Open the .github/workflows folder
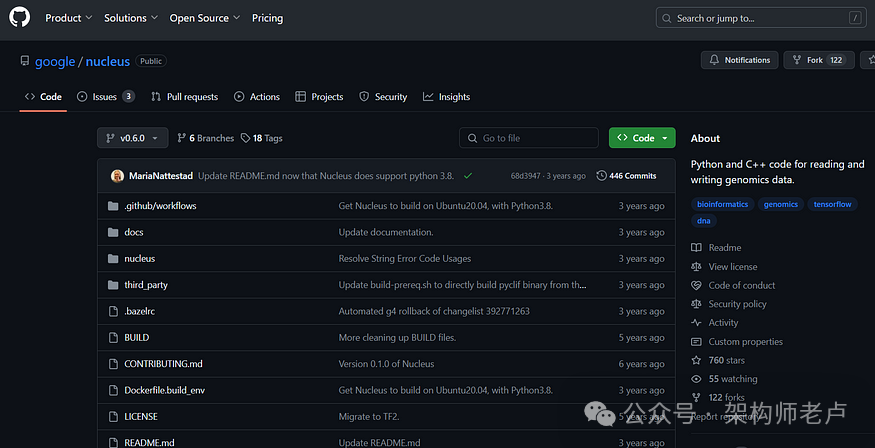This screenshot has height=448, width=875. coord(160,206)
